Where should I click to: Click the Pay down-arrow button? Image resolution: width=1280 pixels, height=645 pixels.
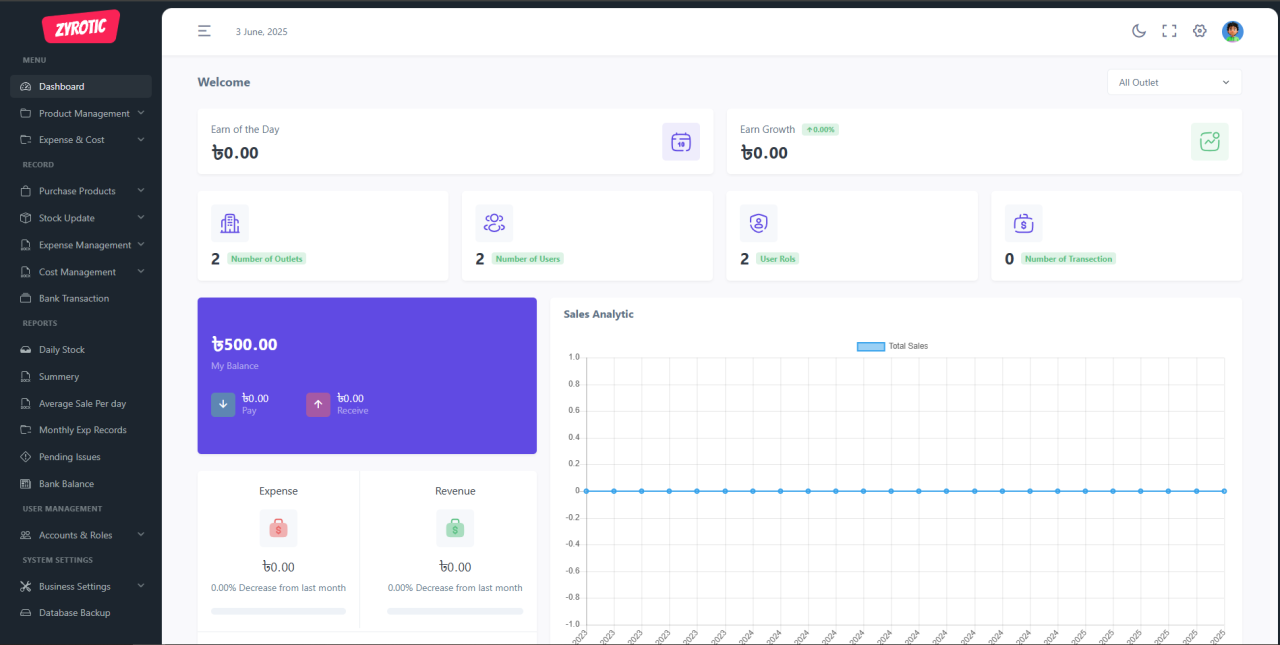pyautogui.click(x=223, y=404)
